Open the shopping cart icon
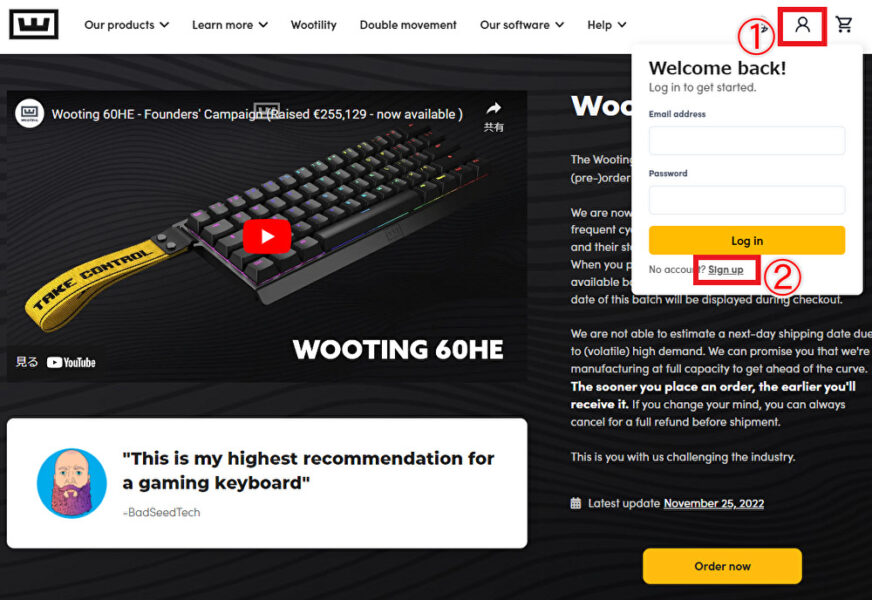The width and height of the screenshot is (872, 600). pos(844,24)
